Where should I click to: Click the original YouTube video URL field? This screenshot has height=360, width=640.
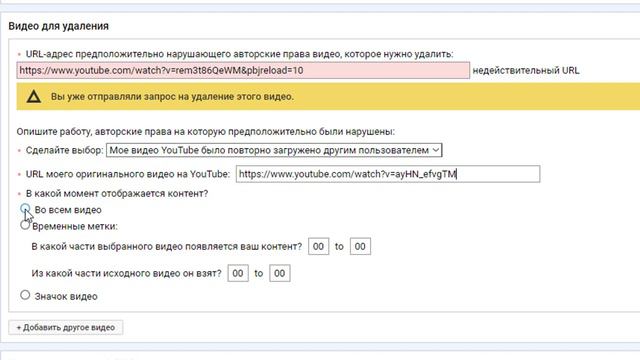pos(388,174)
